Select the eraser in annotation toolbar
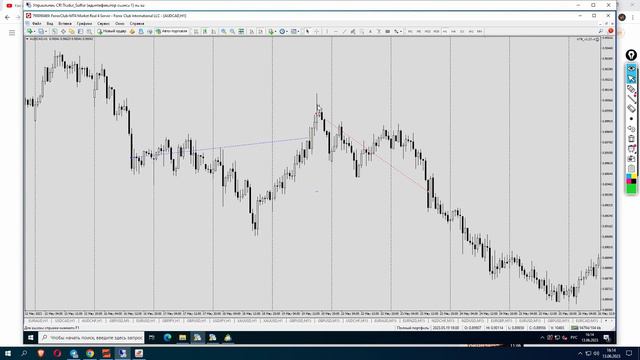The width and height of the screenshot is (640, 360). [x=631, y=109]
